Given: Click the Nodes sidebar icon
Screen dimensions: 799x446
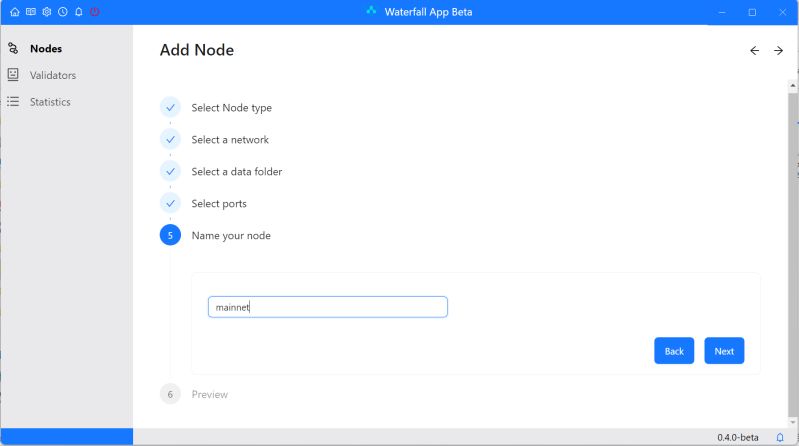Looking at the screenshot, I should coord(13,48).
